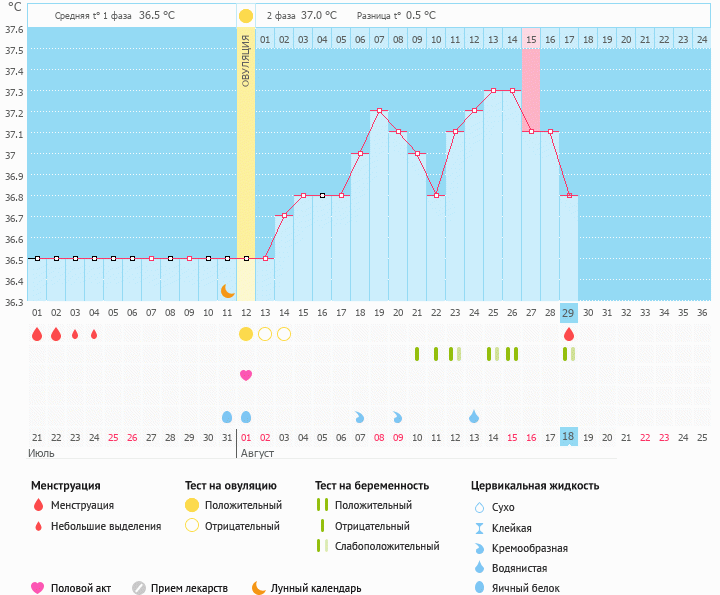Click the Прием лекарств legend item
Viewport: 720px width, 595px height.
(180, 588)
